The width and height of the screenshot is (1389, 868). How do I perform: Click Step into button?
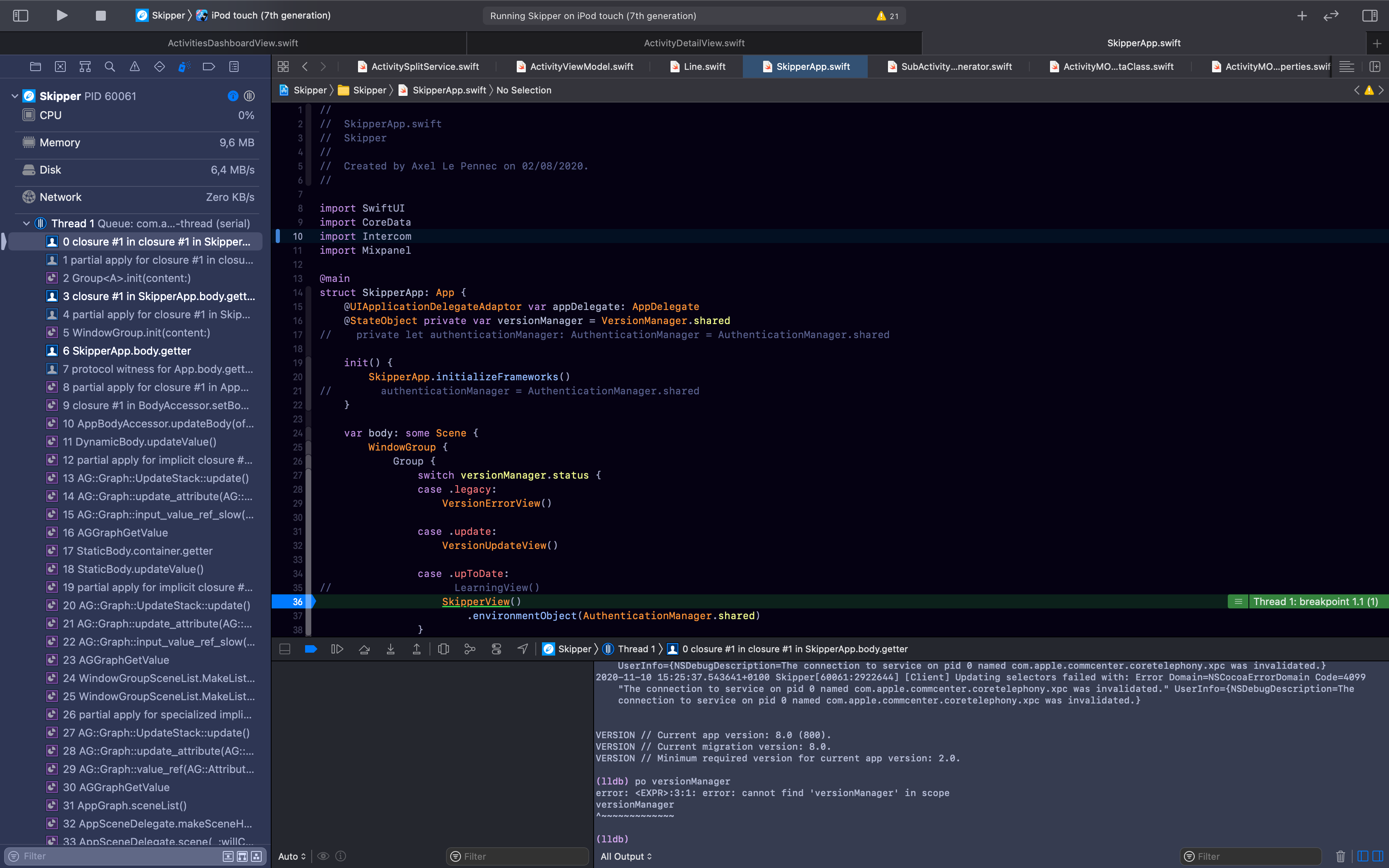click(390, 649)
